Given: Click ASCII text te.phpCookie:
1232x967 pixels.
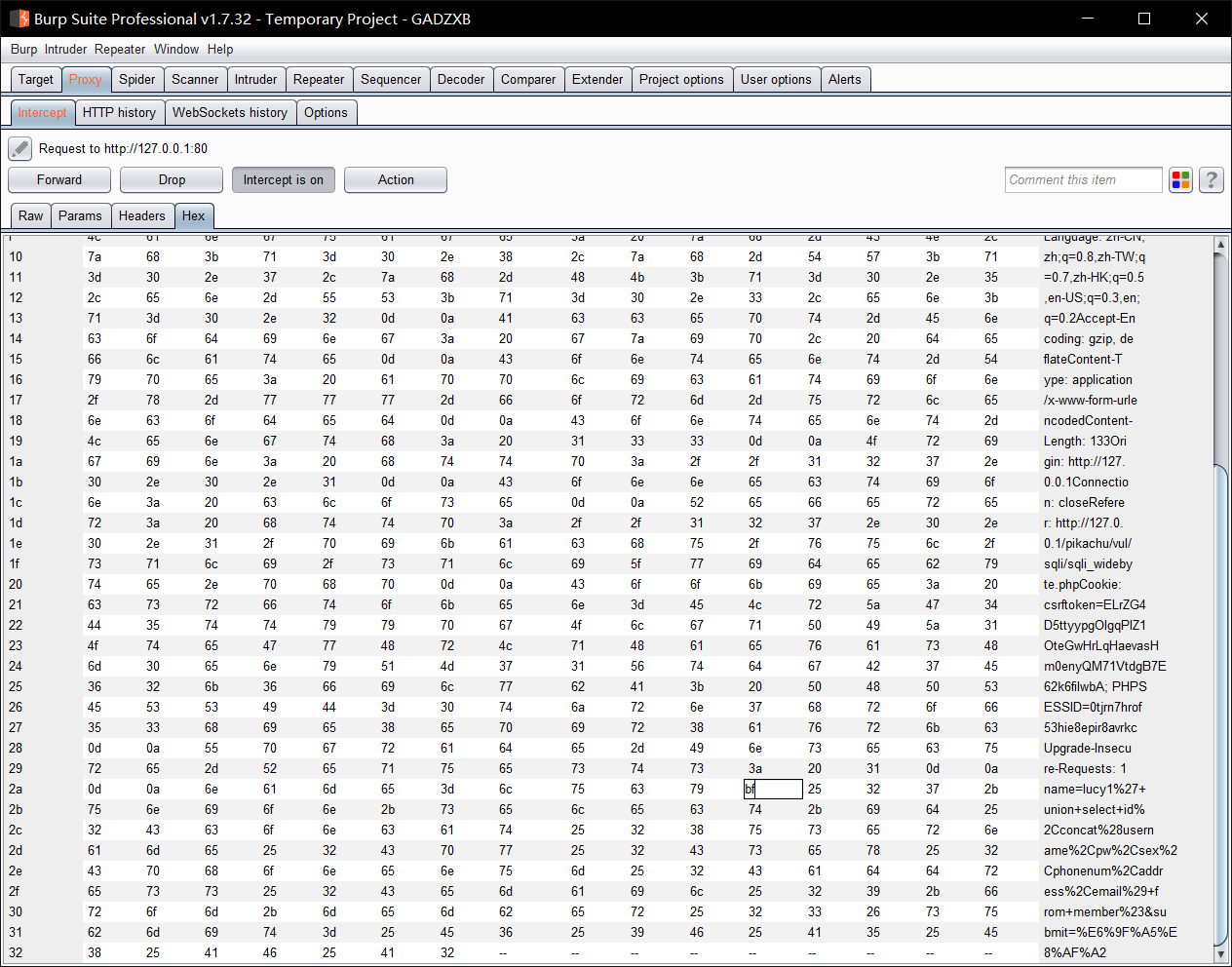Looking at the screenshot, I should coord(1082,584).
